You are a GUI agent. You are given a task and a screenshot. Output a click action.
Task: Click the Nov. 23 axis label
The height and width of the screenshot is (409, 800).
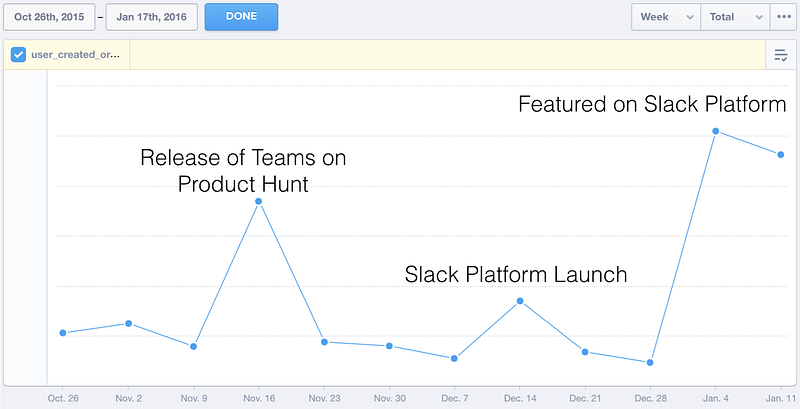(x=324, y=398)
